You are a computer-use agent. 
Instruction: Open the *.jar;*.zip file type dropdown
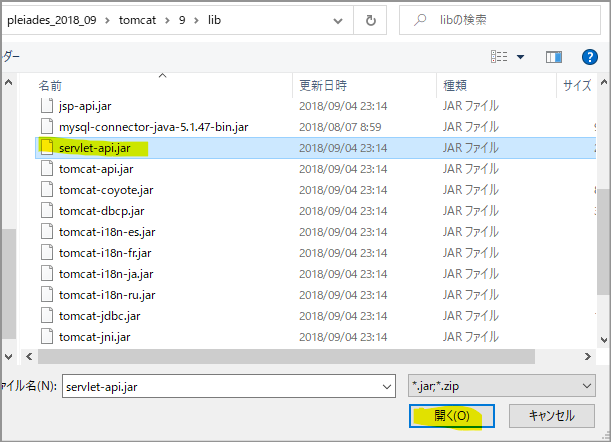[502, 386]
